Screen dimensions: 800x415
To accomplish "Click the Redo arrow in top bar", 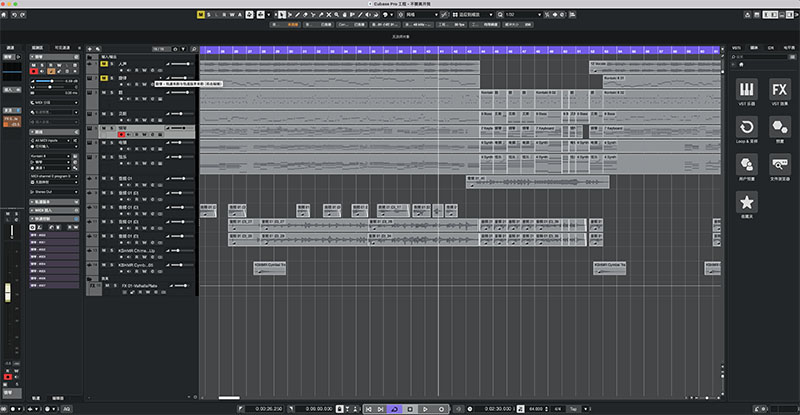I will click(x=22, y=15).
